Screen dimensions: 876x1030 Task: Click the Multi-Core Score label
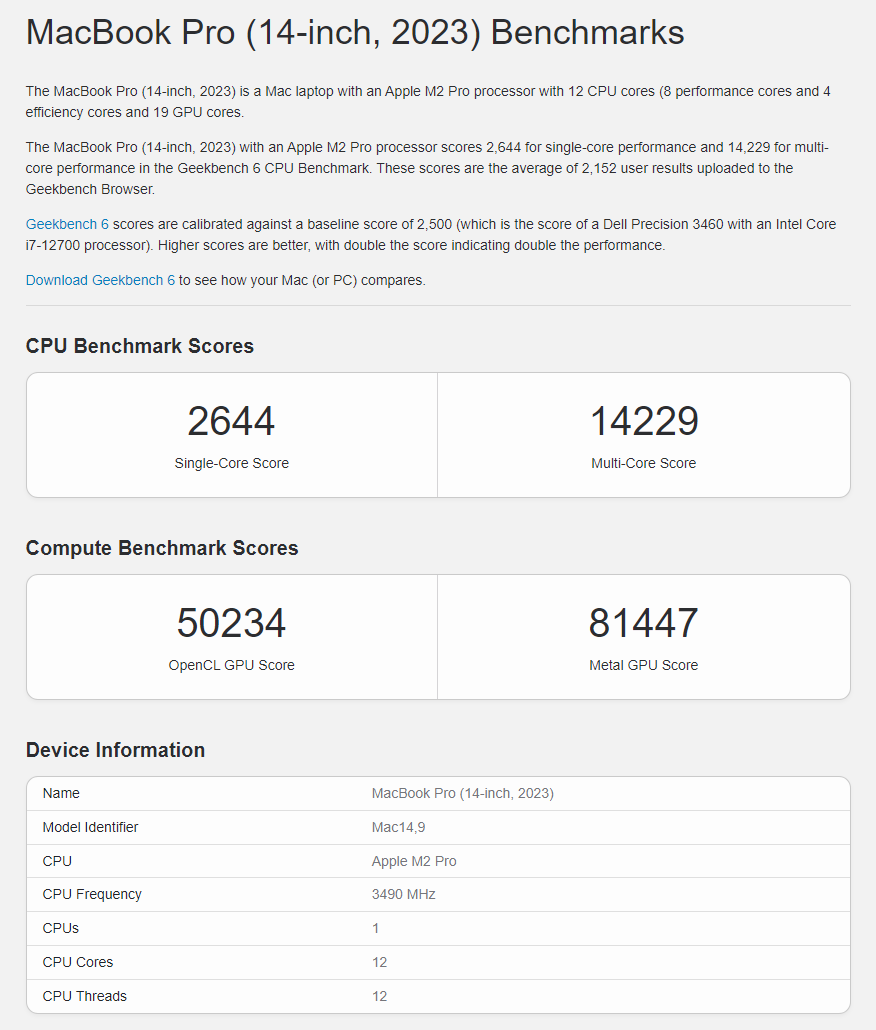[x=644, y=463]
